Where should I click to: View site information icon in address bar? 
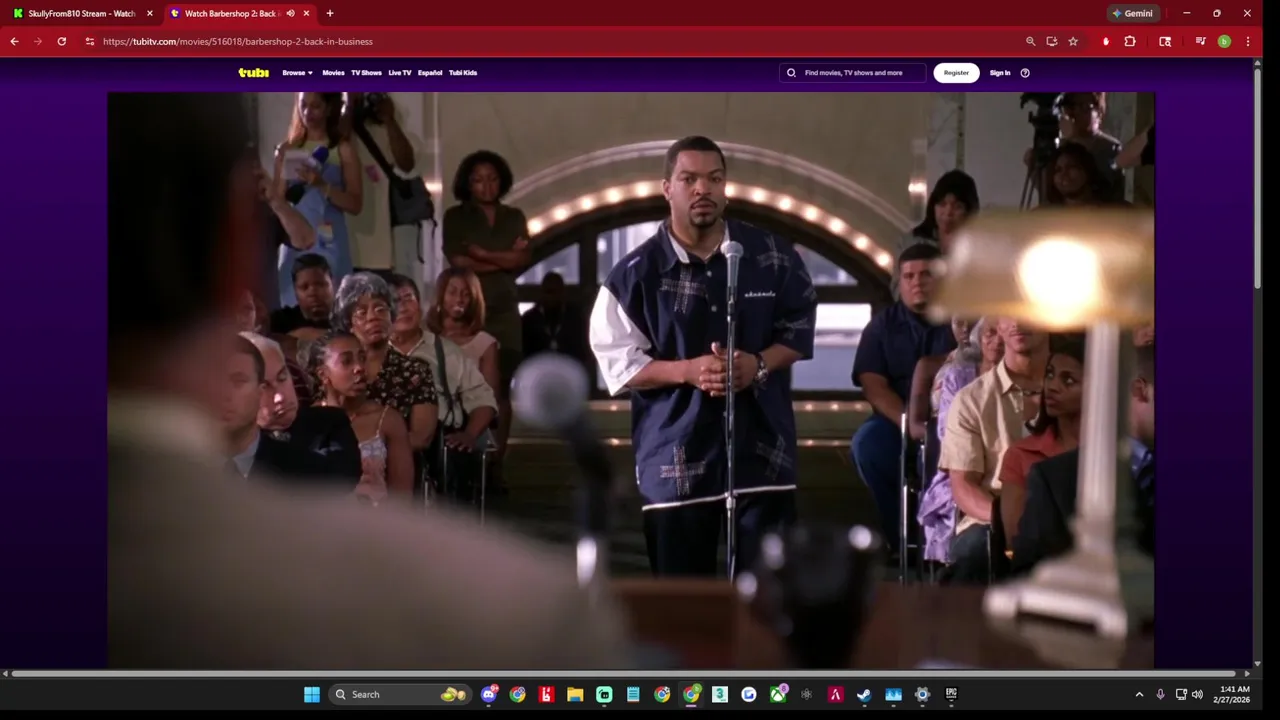[90, 41]
